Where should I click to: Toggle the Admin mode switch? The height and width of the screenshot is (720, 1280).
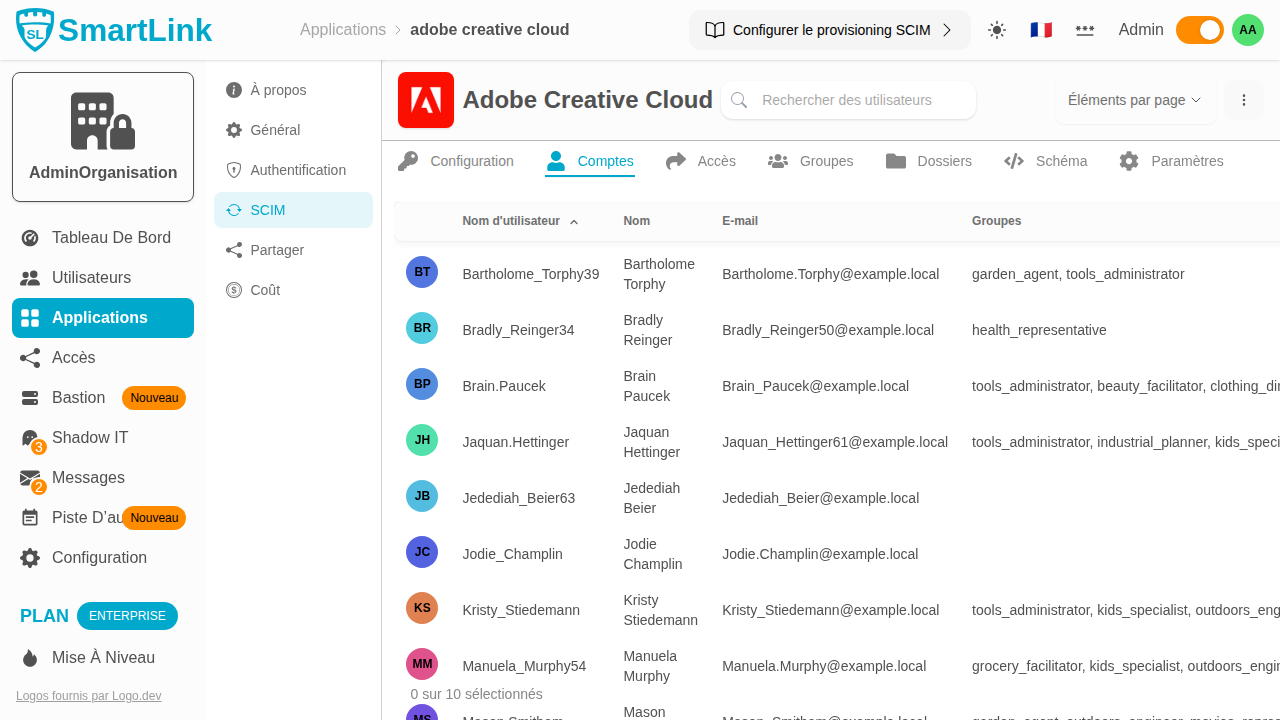coord(1199,30)
